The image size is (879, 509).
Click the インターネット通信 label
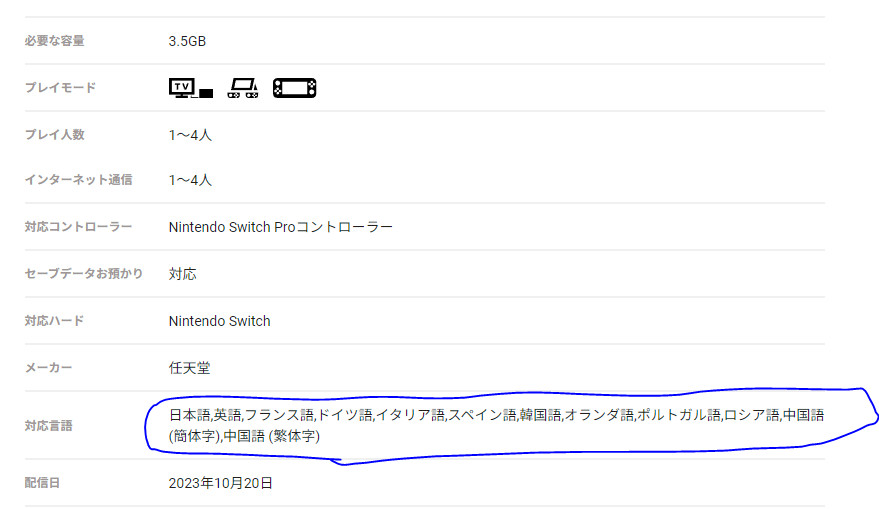coord(78,180)
